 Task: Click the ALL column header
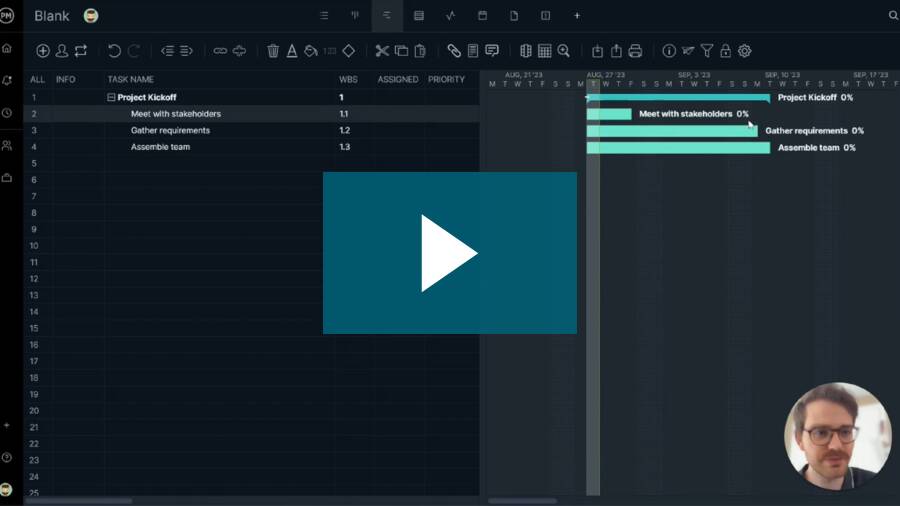coord(37,79)
